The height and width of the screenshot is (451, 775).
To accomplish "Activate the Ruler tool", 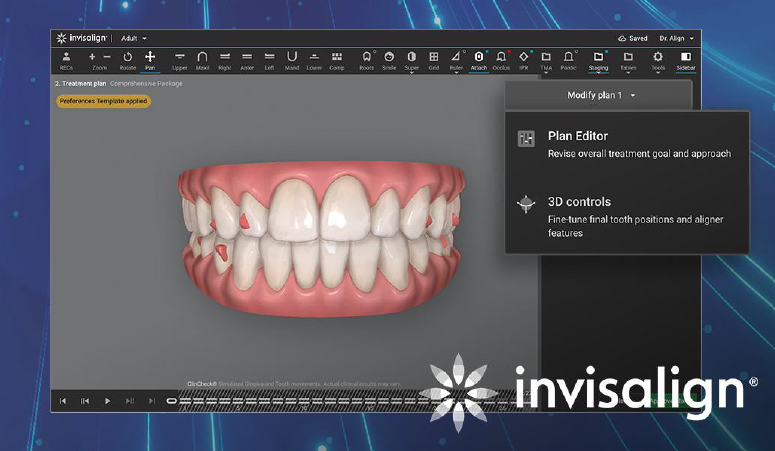I will (456, 60).
